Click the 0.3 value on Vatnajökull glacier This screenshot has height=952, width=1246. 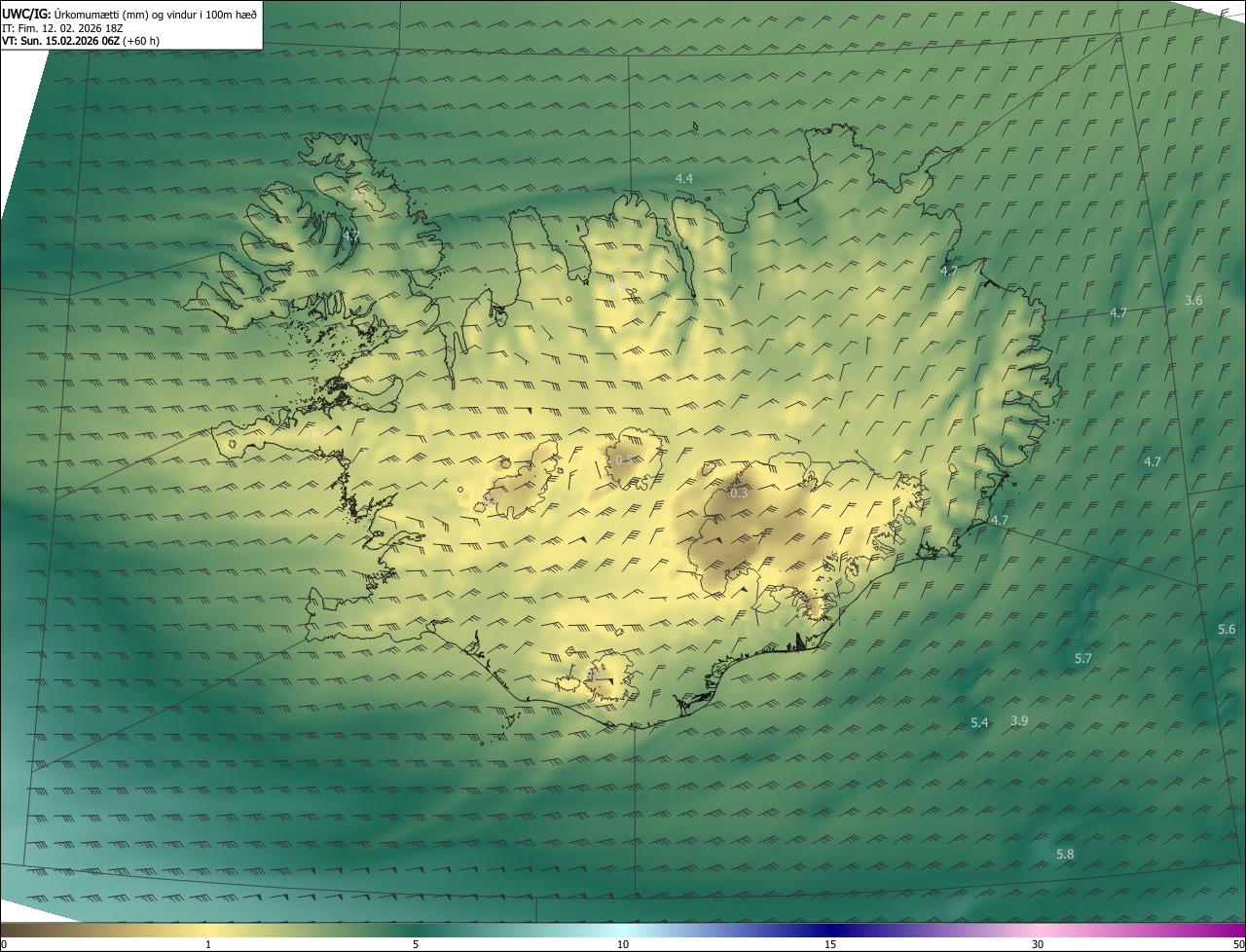739,494
